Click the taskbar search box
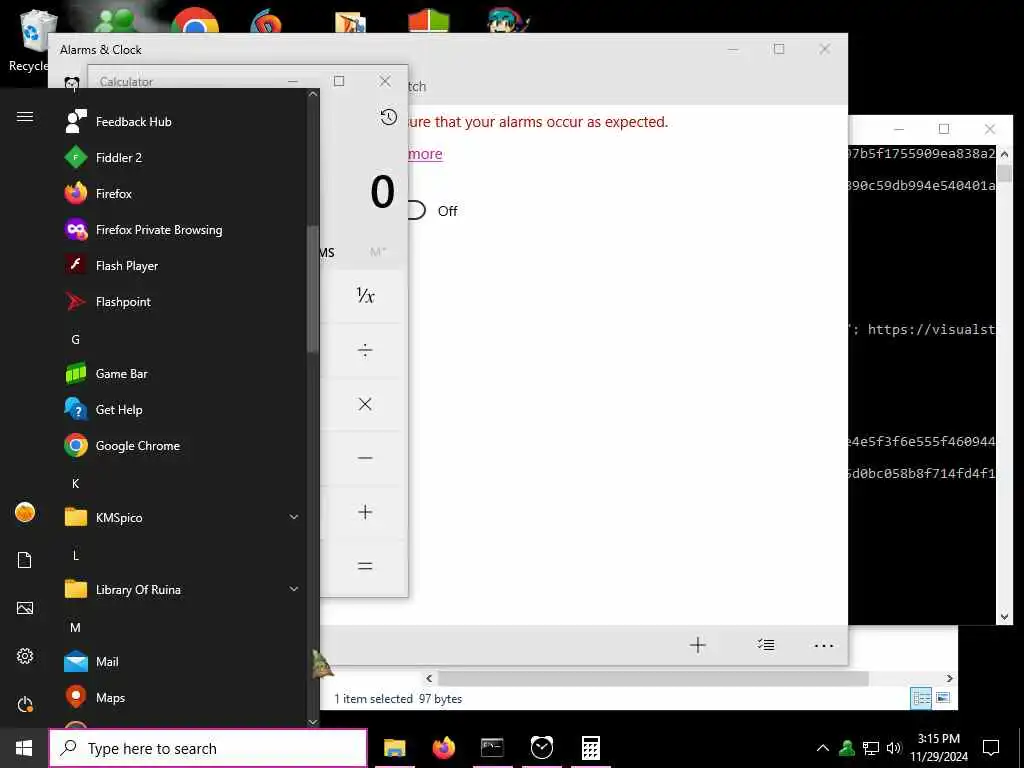 [x=208, y=748]
